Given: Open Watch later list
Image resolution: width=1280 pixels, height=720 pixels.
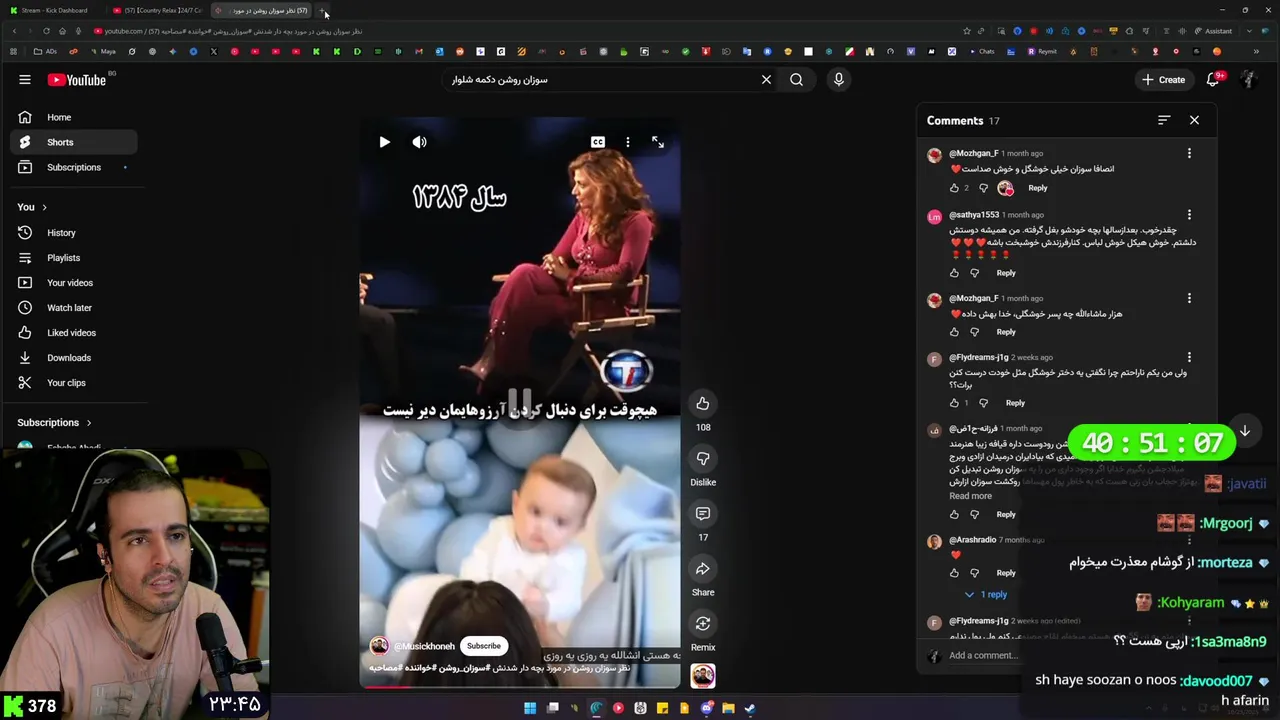Looking at the screenshot, I should coord(73,308).
